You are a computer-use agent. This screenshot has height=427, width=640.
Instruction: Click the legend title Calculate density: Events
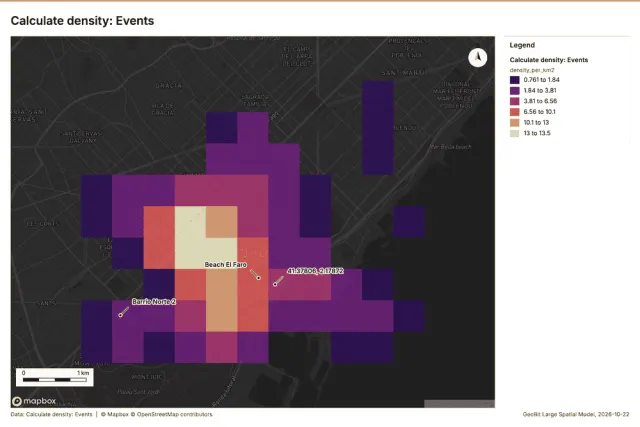point(549,60)
